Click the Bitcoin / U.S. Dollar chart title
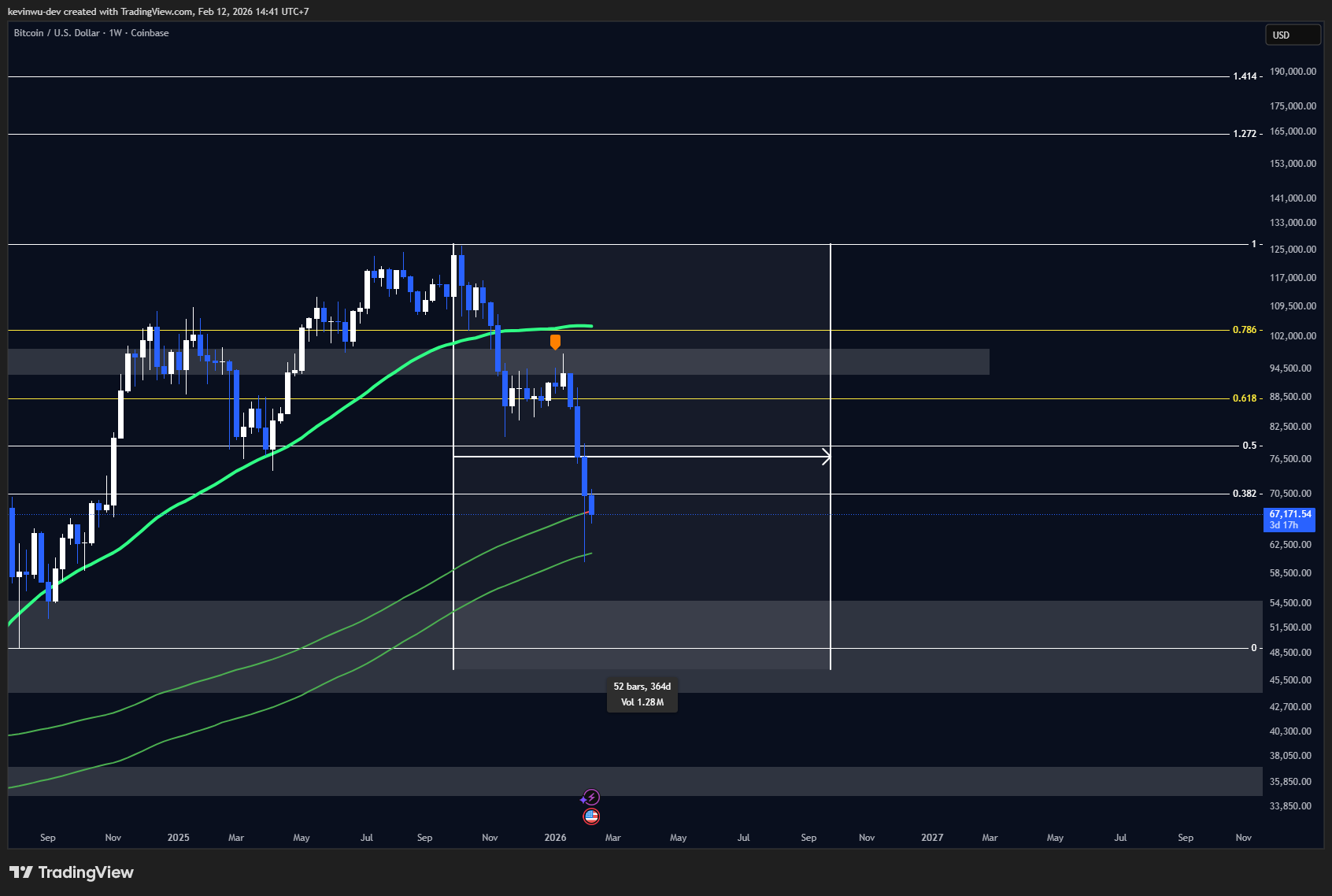Screen dimensions: 1332x896 pos(91,33)
